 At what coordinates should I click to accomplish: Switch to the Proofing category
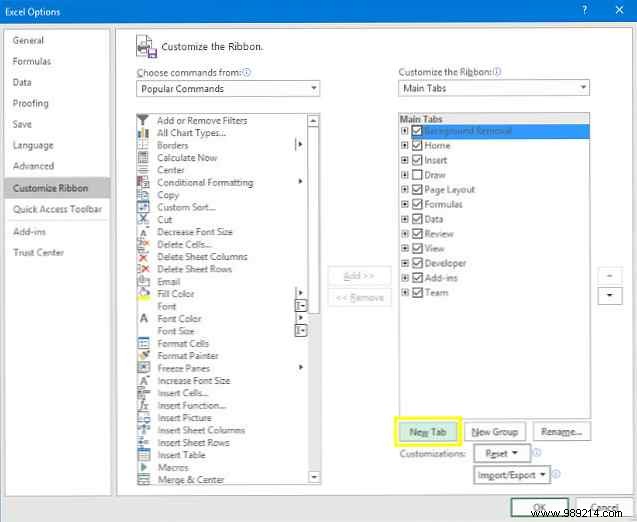[x=30, y=103]
